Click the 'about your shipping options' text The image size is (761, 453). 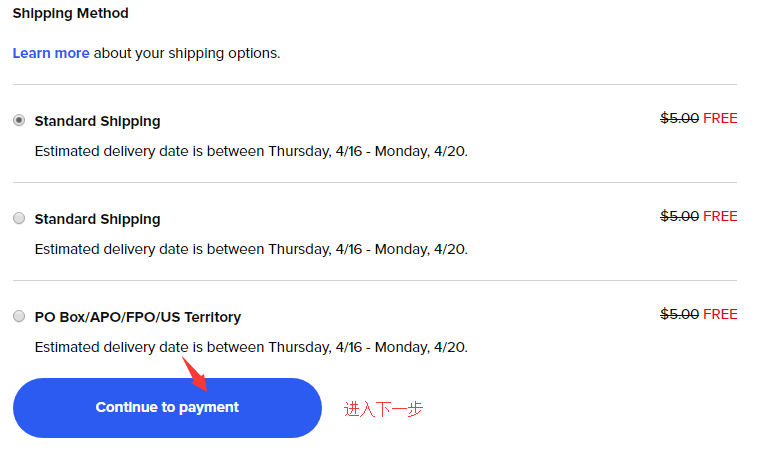point(187,53)
